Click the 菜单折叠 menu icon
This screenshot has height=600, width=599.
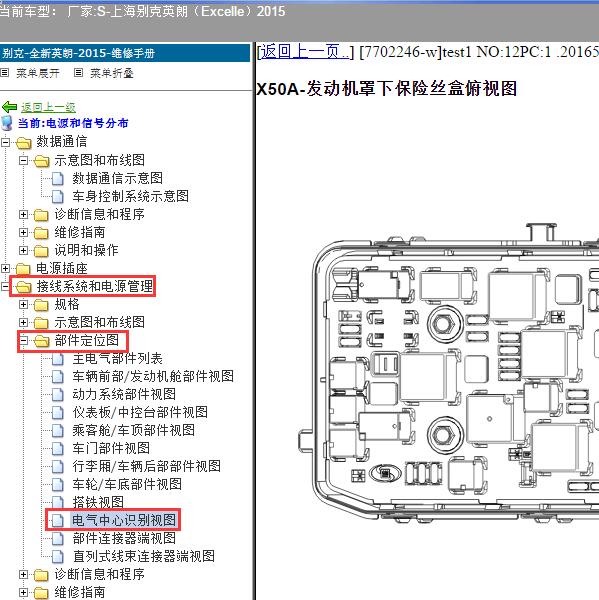tap(78, 72)
